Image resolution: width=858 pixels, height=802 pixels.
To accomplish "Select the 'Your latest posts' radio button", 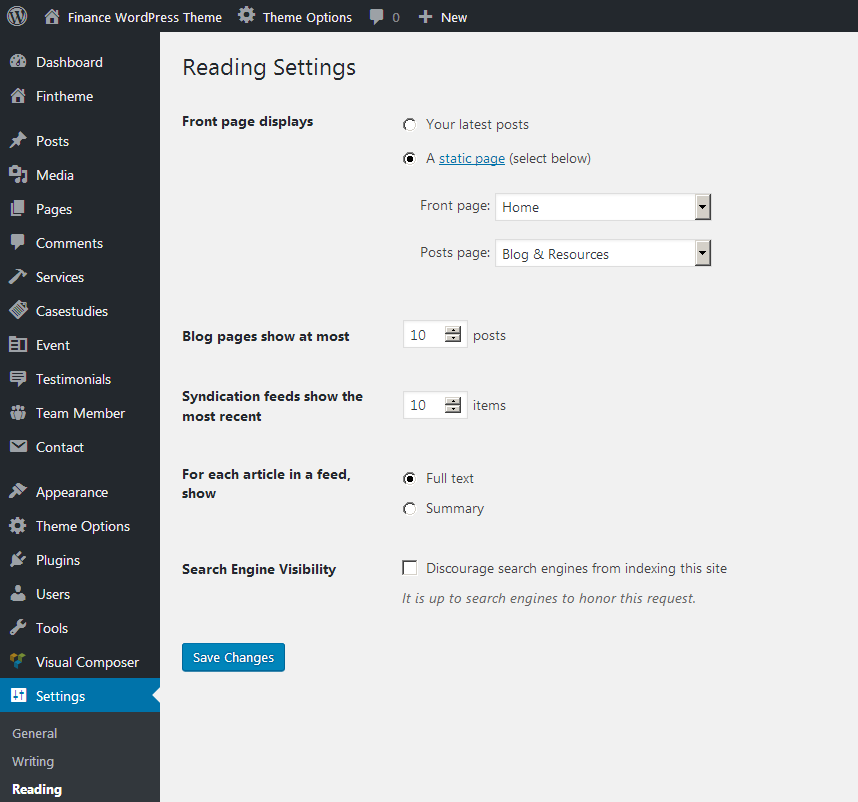I will click(x=409, y=125).
